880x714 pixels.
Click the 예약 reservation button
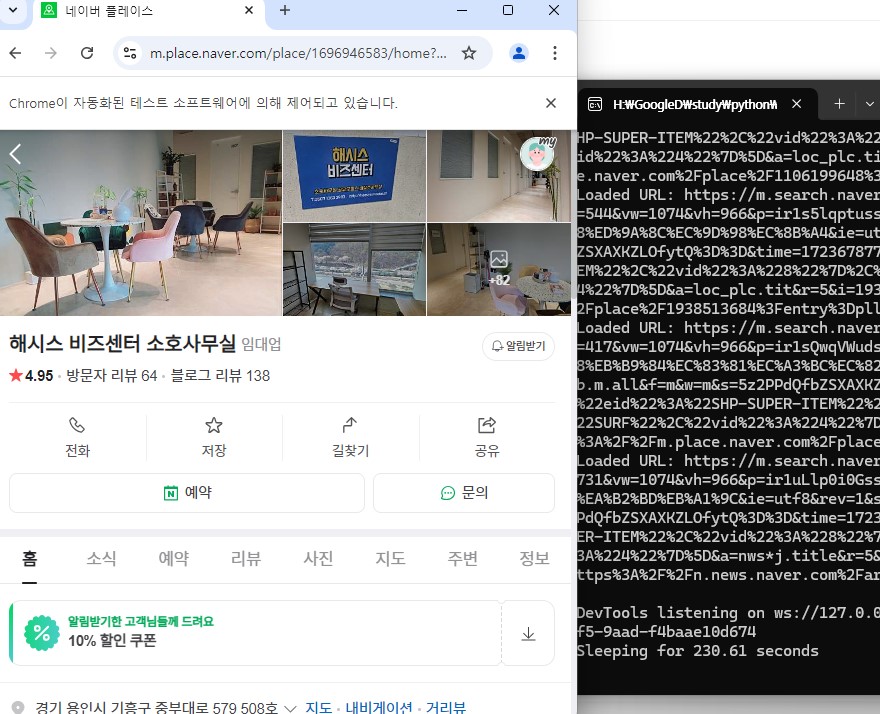[187, 493]
